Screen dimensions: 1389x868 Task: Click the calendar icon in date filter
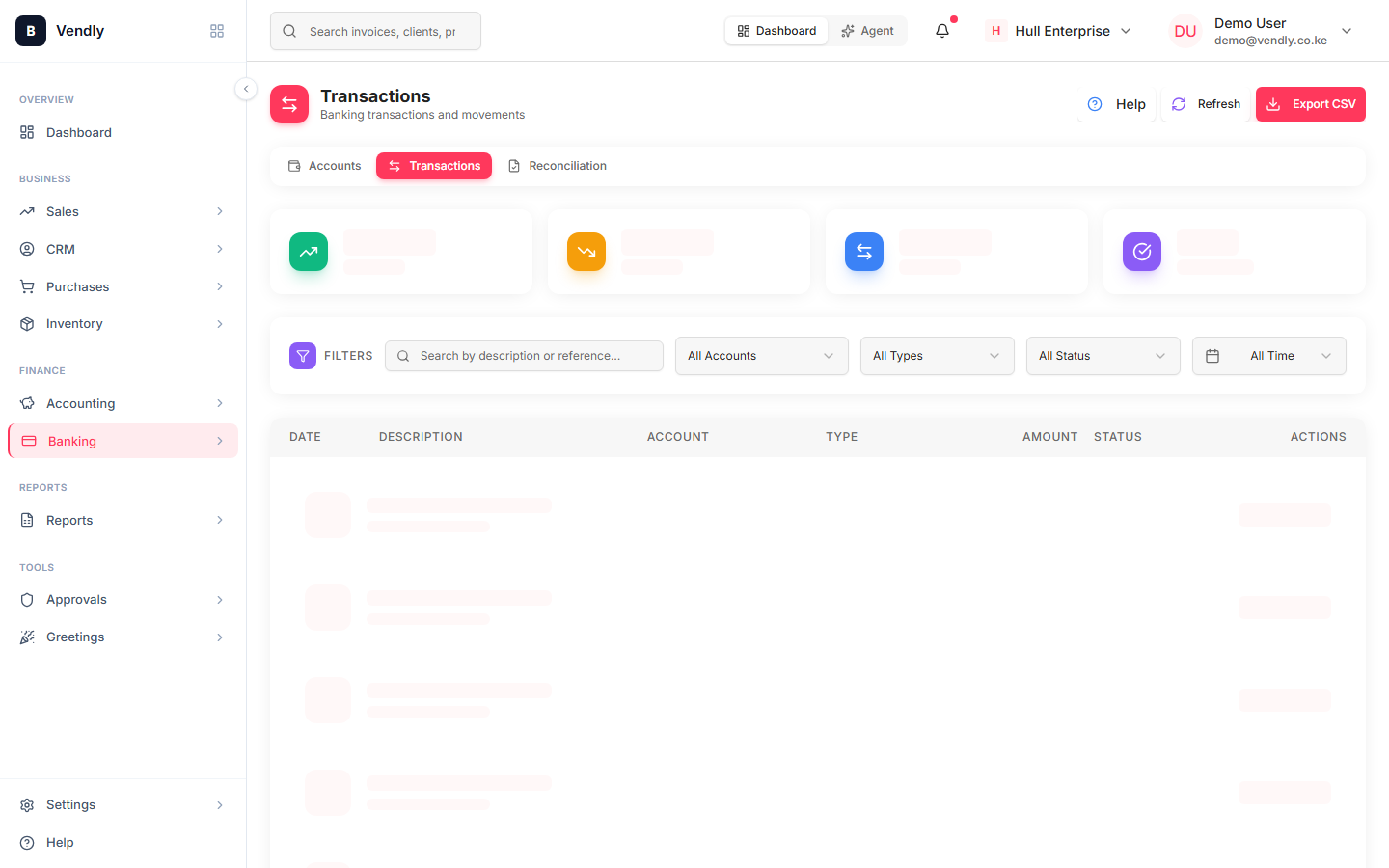click(x=1212, y=356)
